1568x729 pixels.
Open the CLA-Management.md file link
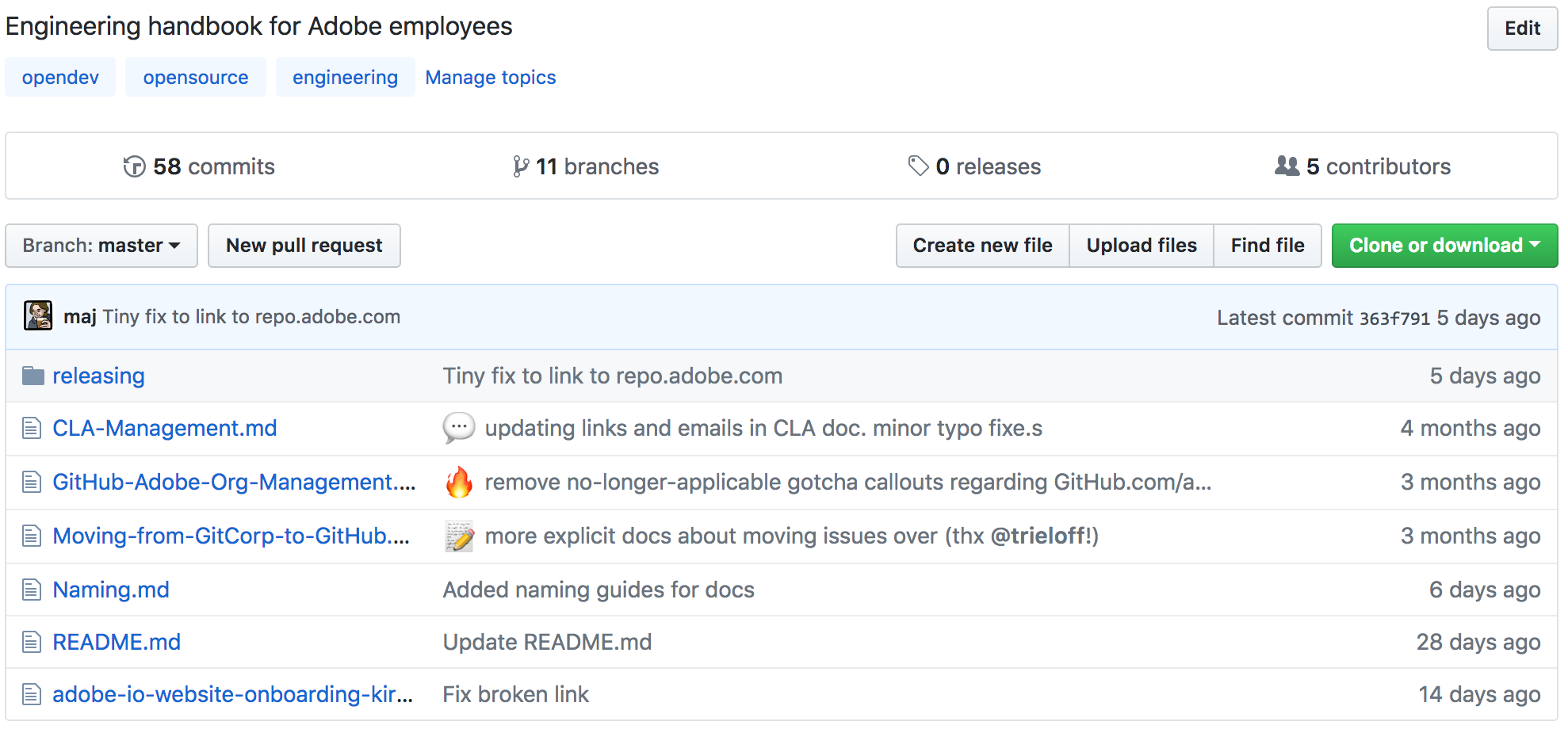pos(165,429)
